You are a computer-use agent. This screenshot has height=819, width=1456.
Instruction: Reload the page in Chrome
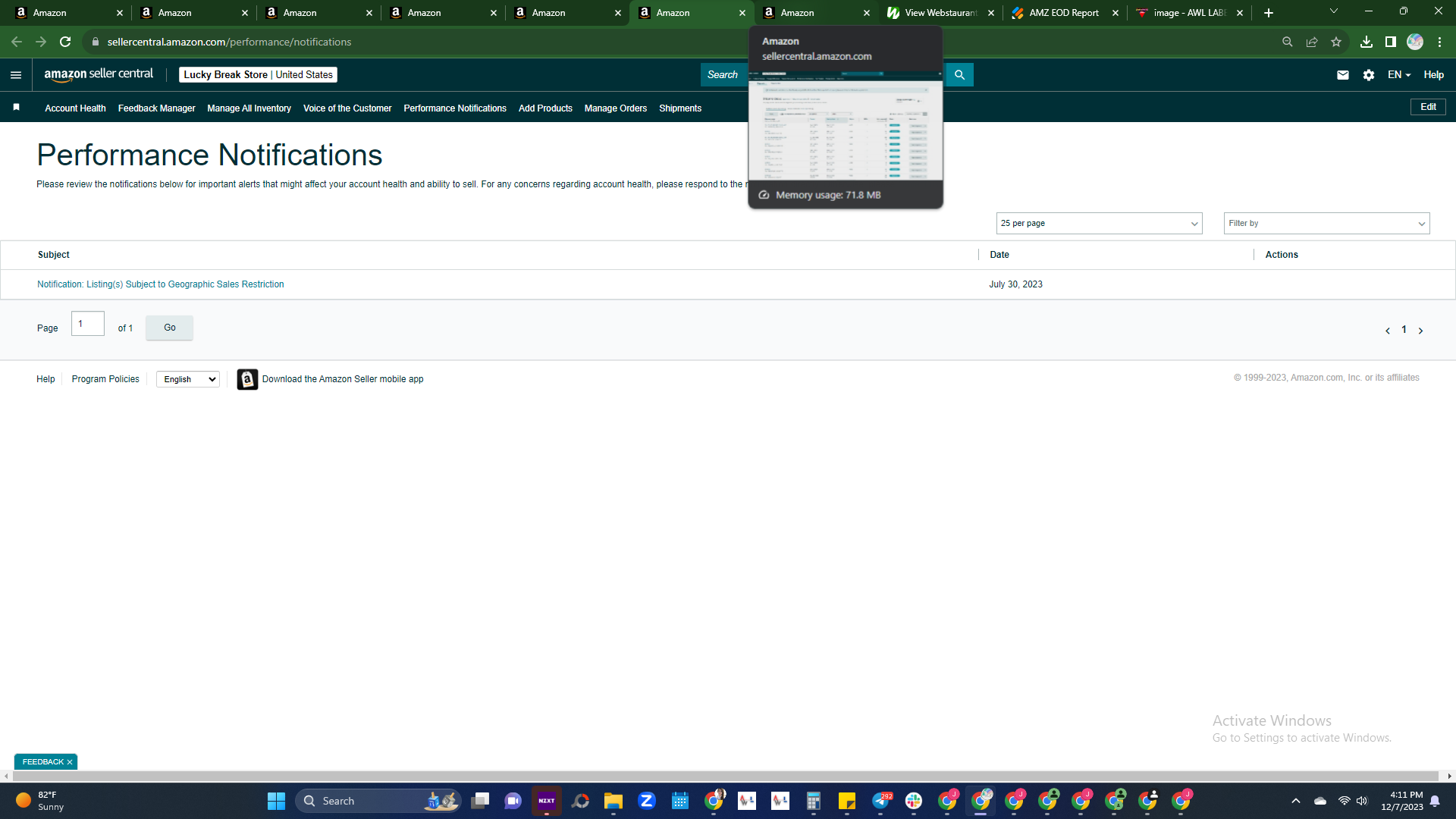[x=65, y=42]
